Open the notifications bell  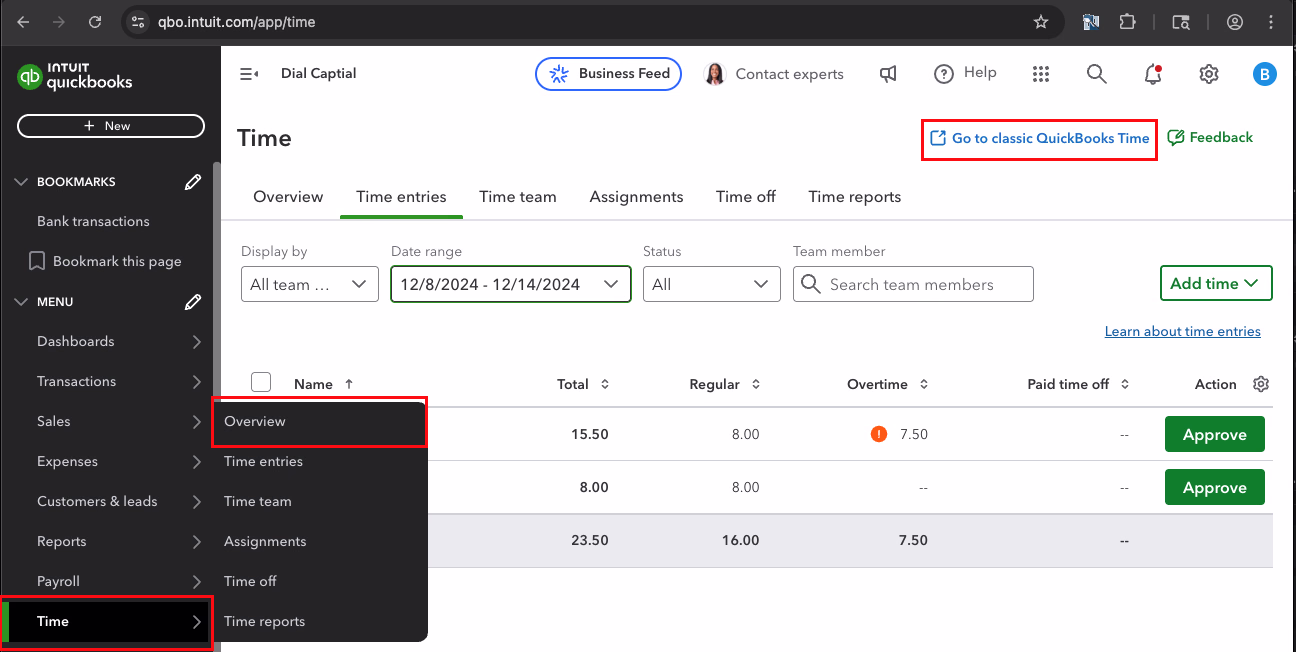pyautogui.click(x=1153, y=73)
